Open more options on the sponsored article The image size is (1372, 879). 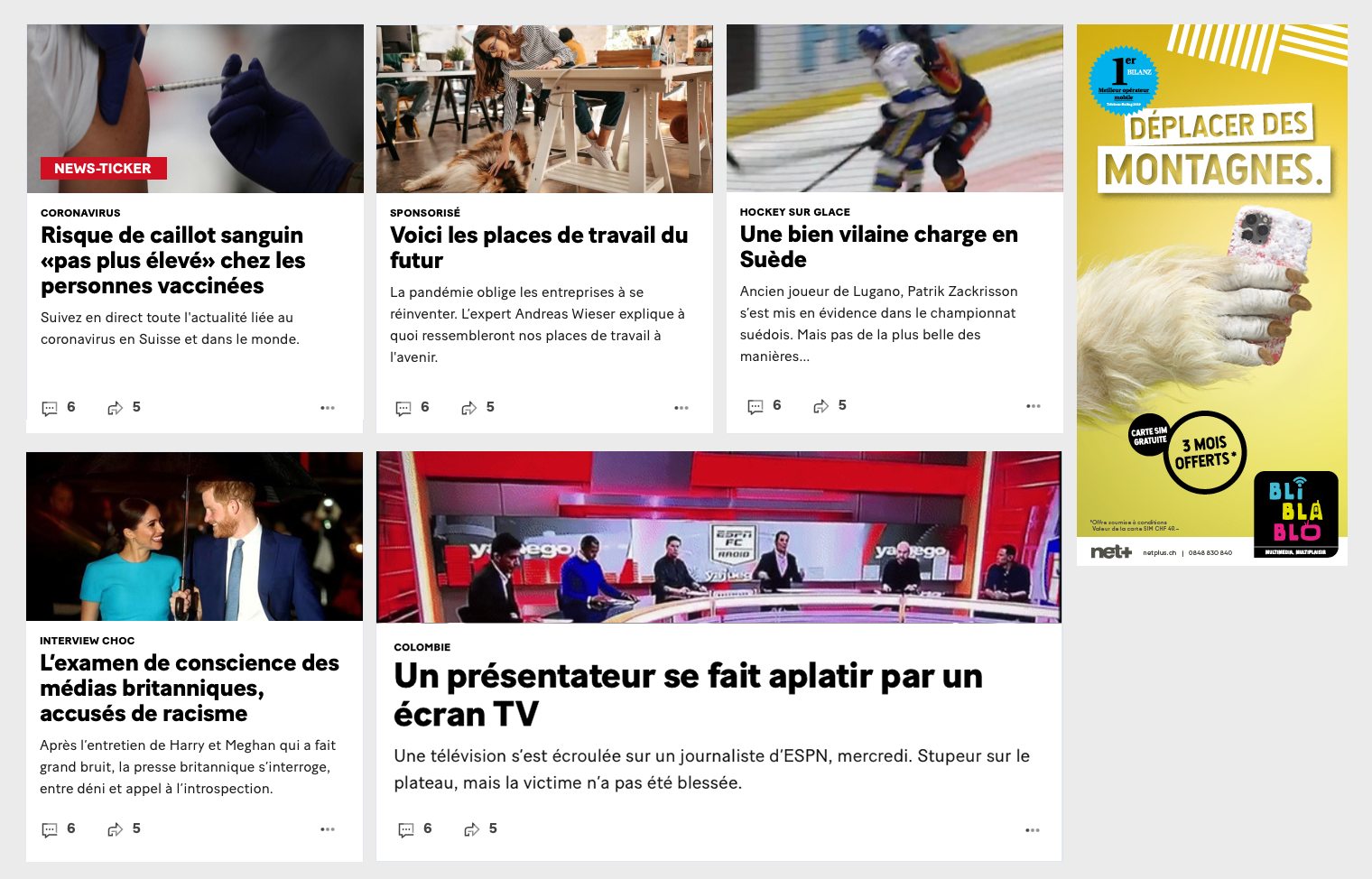(681, 408)
